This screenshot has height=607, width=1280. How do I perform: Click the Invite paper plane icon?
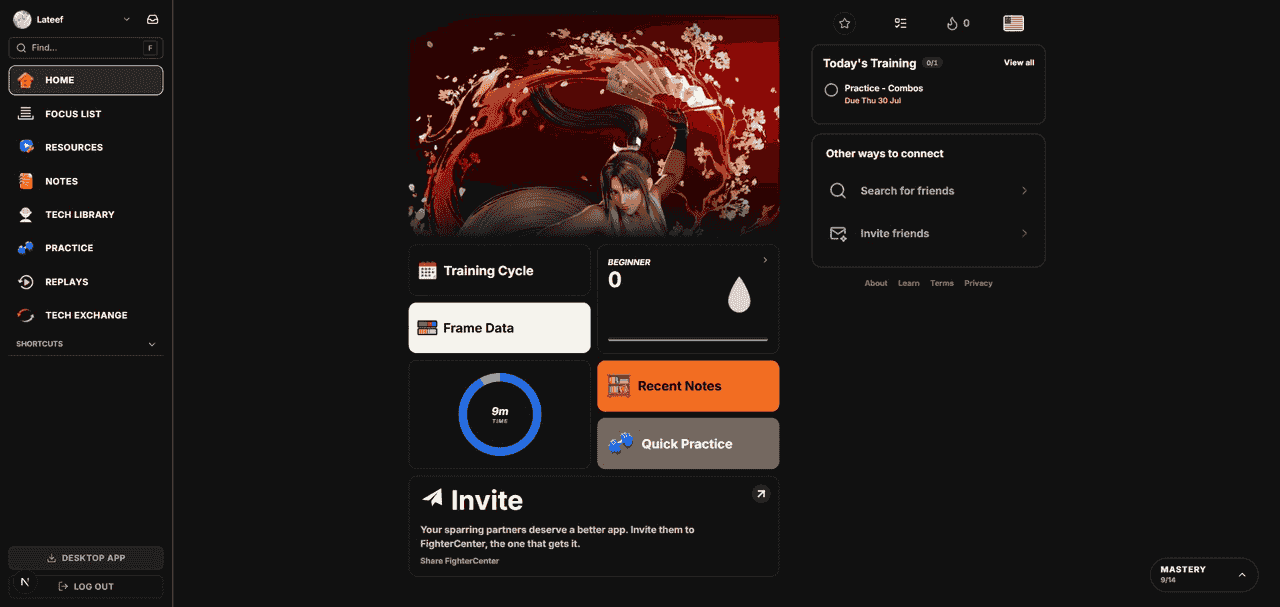coord(432,497)
